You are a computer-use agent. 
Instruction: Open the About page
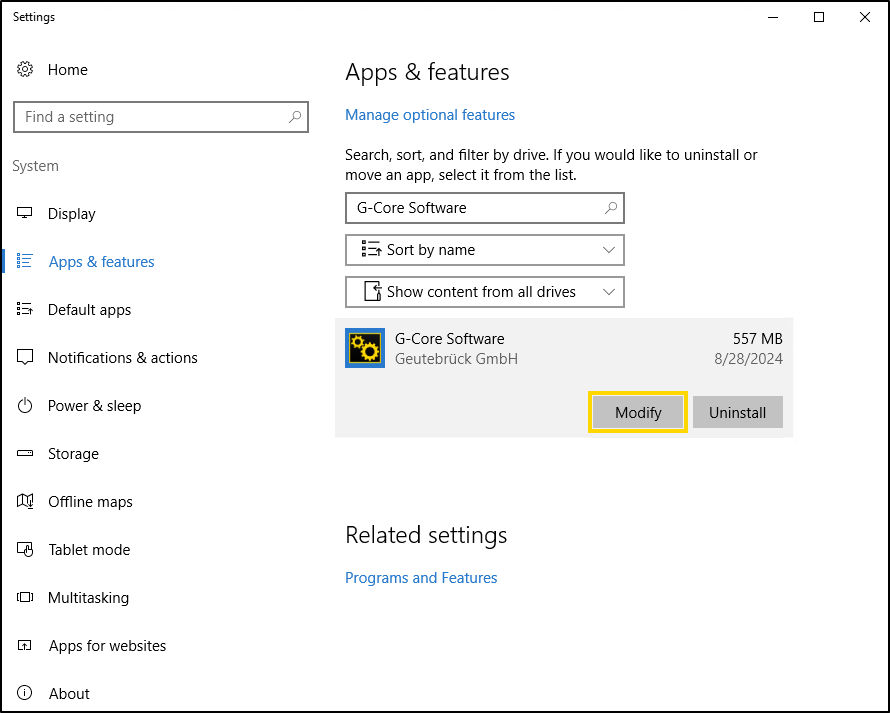pyautogui.click(x=69, y=694)
